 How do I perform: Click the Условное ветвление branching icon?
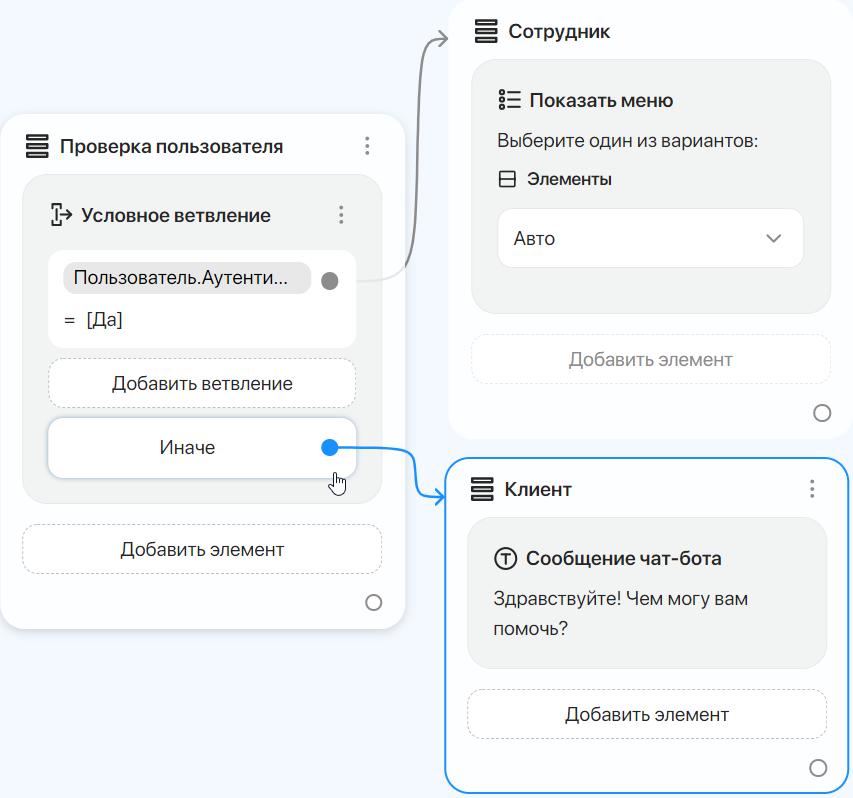coord(62,215)
